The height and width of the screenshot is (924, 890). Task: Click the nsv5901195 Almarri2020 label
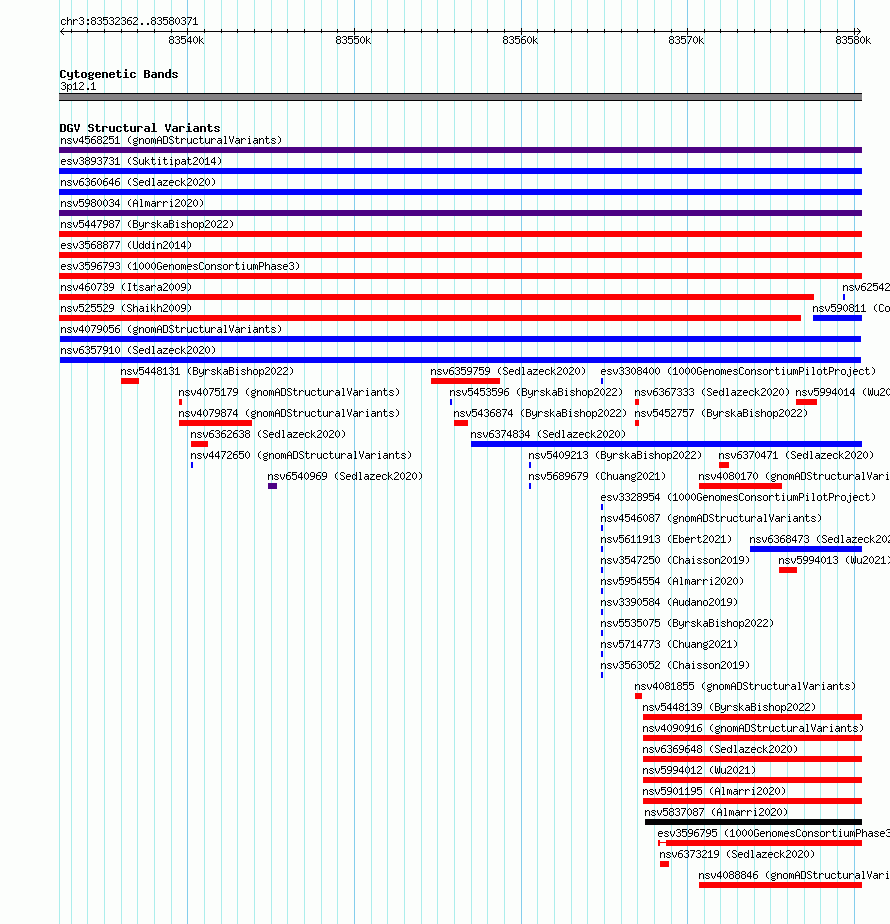[x=714, y=791]
